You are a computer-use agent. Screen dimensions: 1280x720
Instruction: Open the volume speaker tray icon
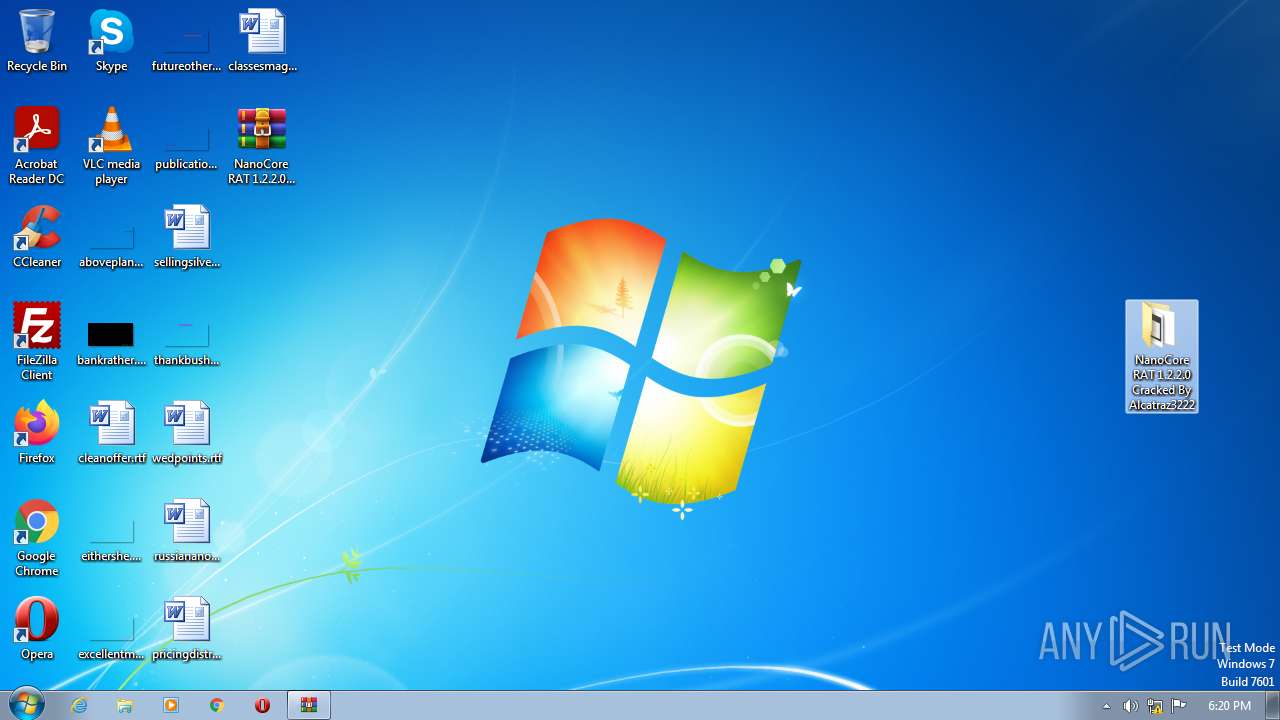coord(1130,706)
